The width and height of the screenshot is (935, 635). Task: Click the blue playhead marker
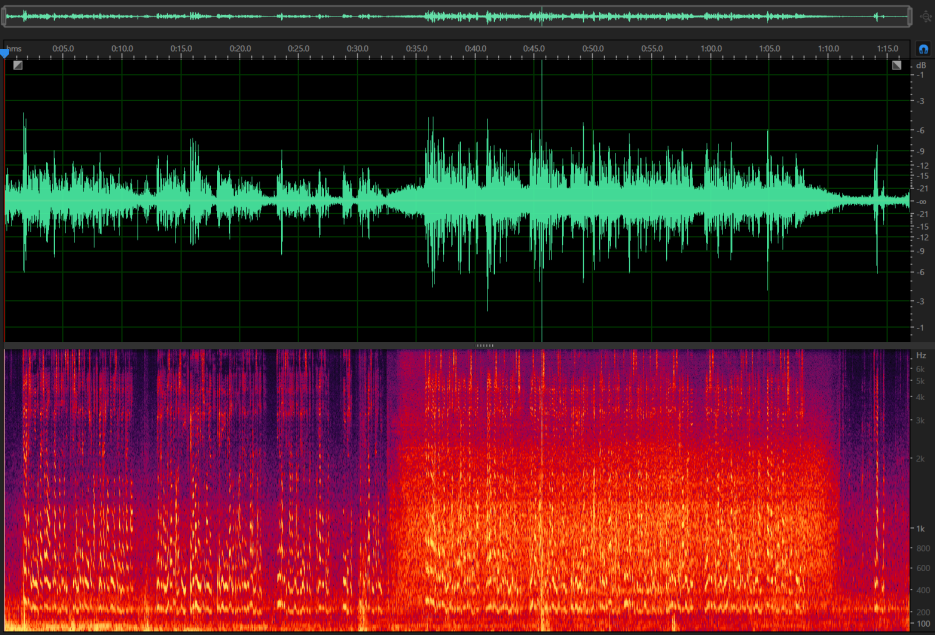tap(5, 54)
